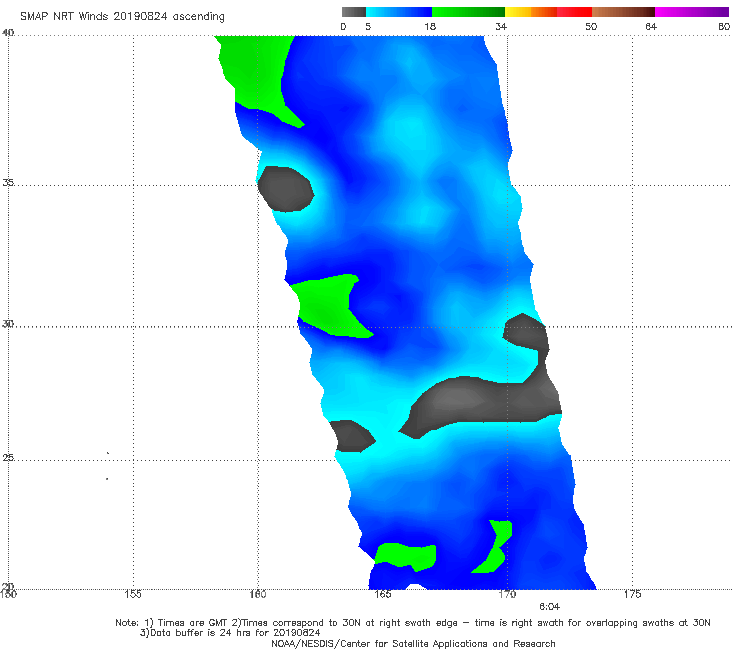Click the SMAP NRT Winds 20190824 ascending title
The height and width of the screenshot is (650, 740).
pyautogui.click(x=122, y=17)
